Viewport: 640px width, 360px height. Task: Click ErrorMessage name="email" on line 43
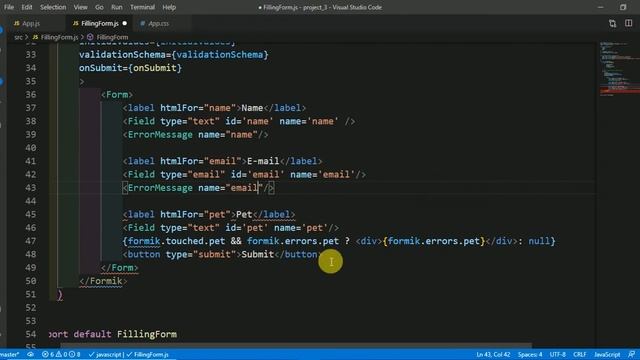(x=198, y=188)
